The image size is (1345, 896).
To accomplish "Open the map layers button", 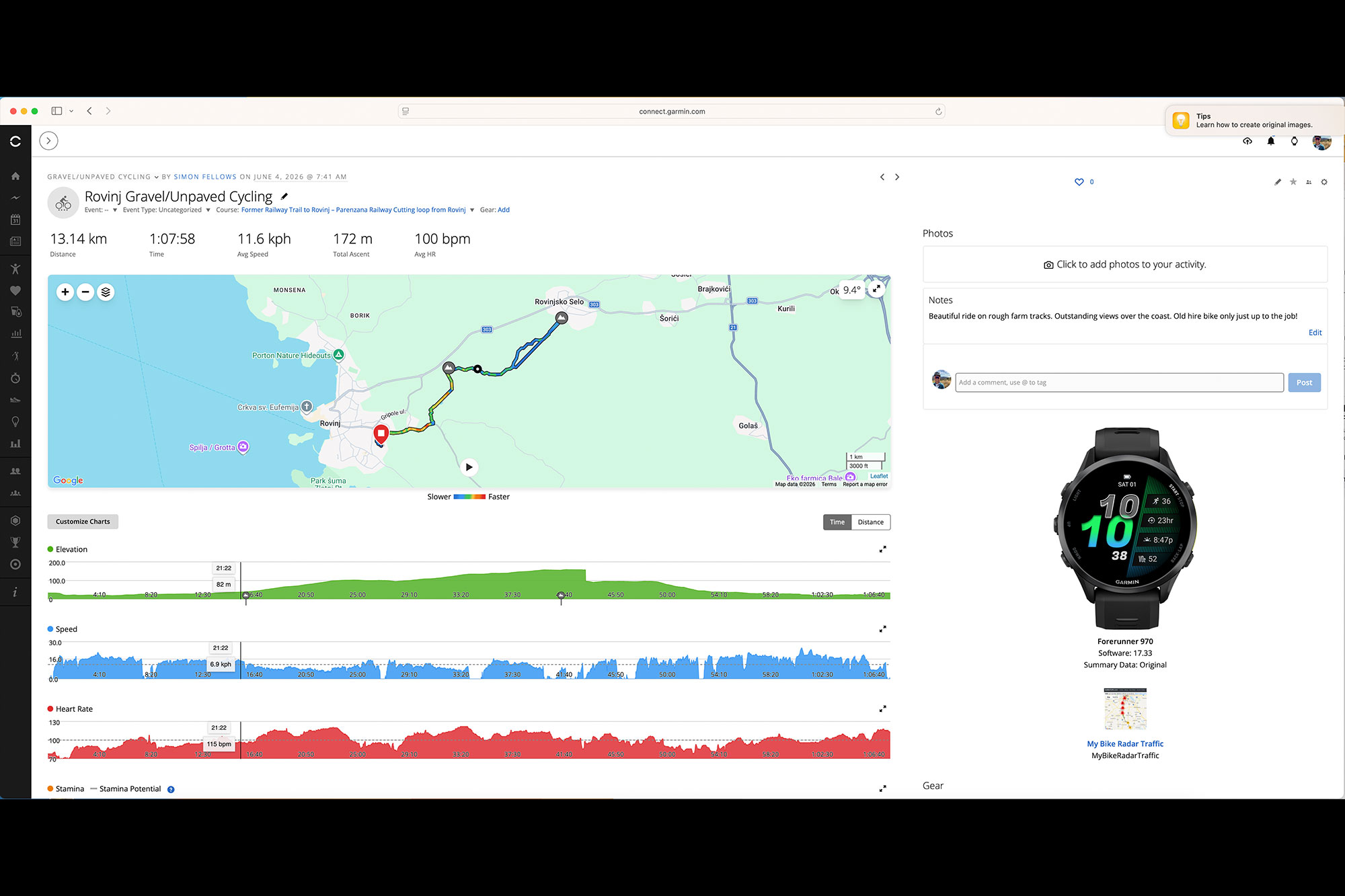I will (x=106, y=292).
